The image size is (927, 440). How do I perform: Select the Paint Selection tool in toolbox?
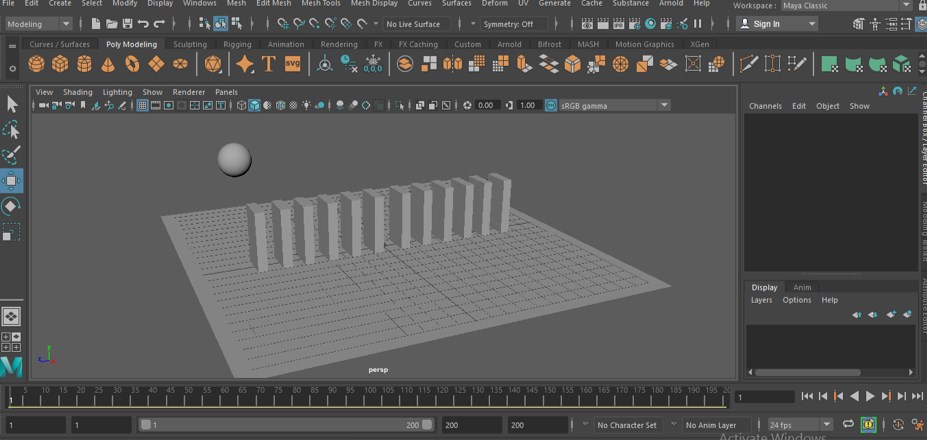click(x=12, y=155)
